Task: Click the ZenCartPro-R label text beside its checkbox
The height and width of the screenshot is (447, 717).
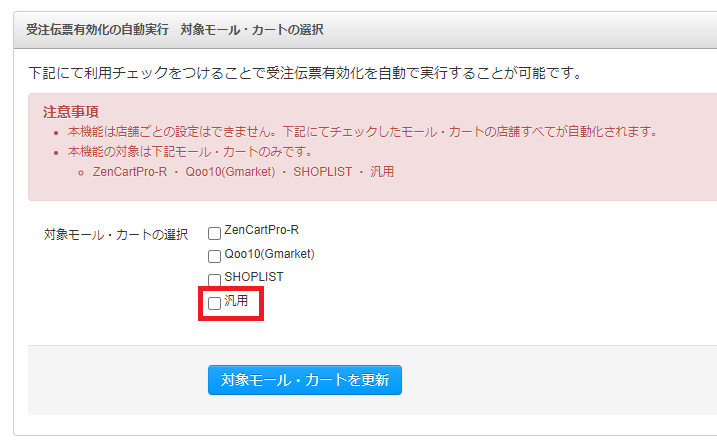Action: click(x=261, y=230)
